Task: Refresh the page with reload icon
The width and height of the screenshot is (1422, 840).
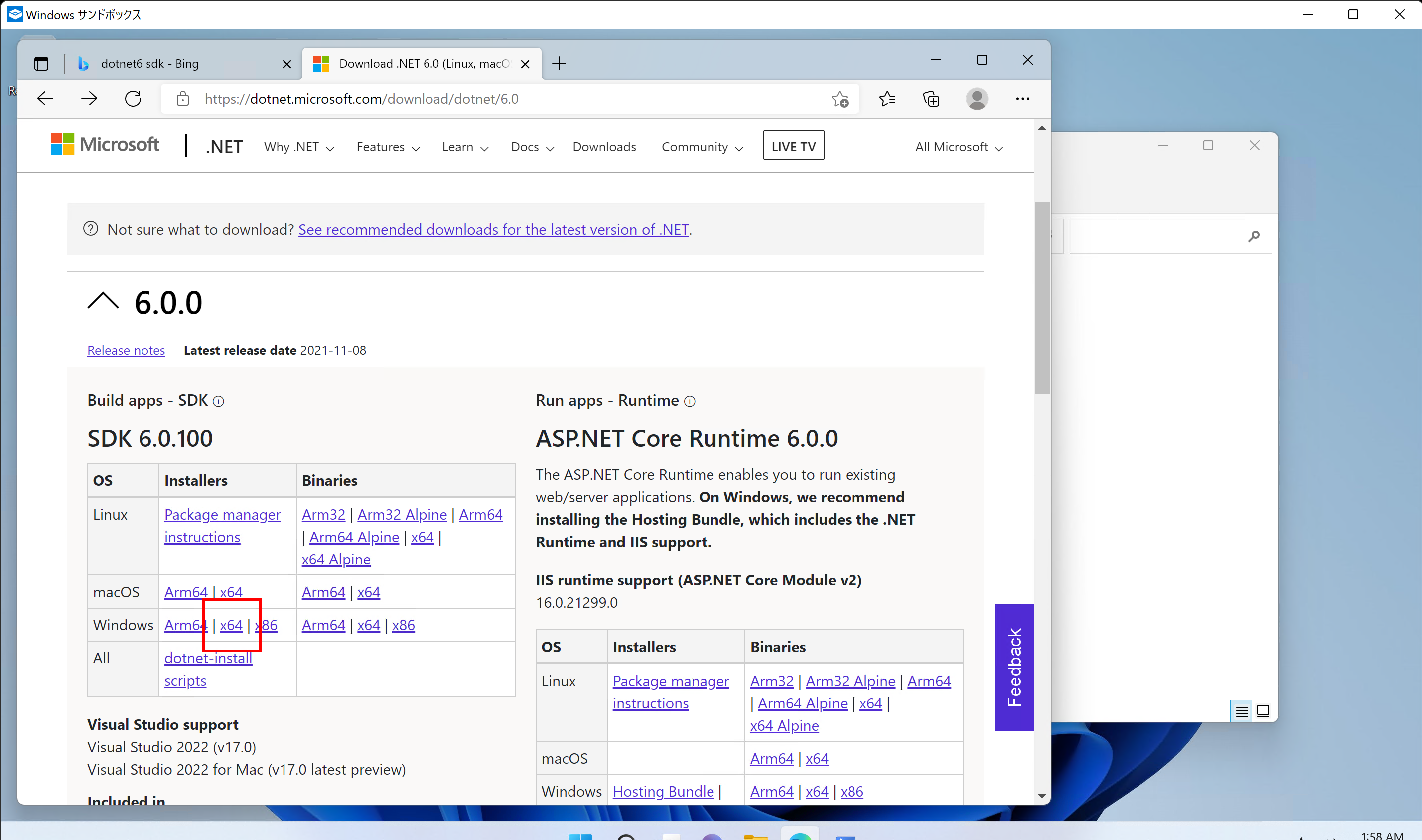Action: click(133, 99)
